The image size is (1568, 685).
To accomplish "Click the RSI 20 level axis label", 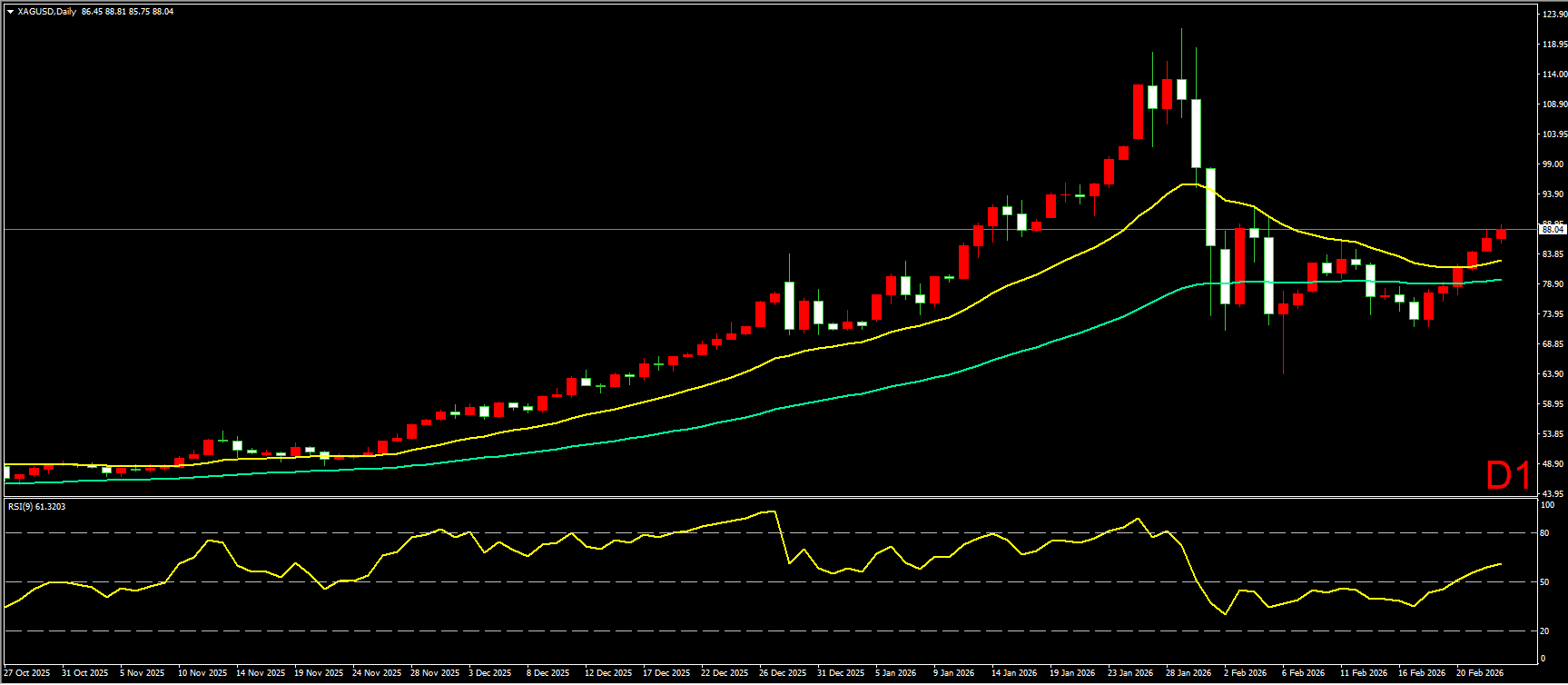I will 1544,630.
